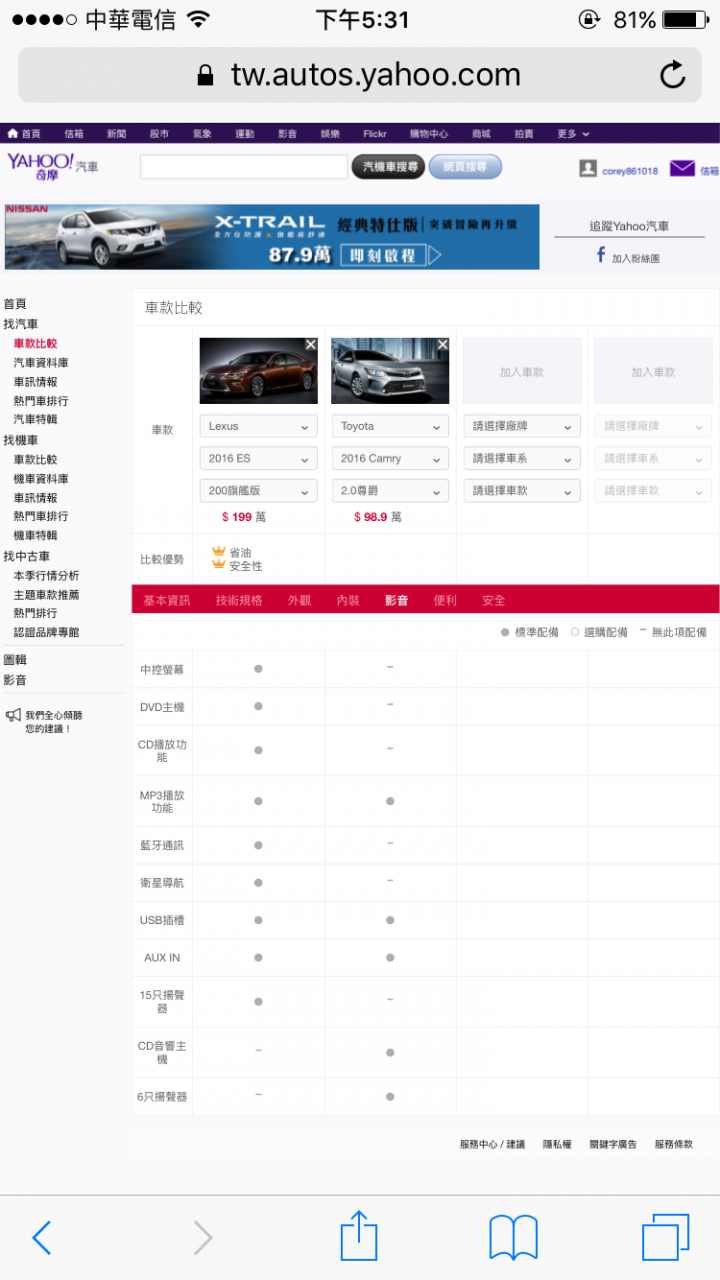
Task: Open the Lexus brand dropdown
Action: click(259, 426)
